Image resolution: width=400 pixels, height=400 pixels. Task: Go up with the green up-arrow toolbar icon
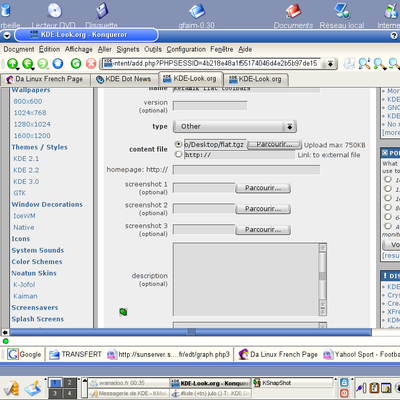[13, 63]
